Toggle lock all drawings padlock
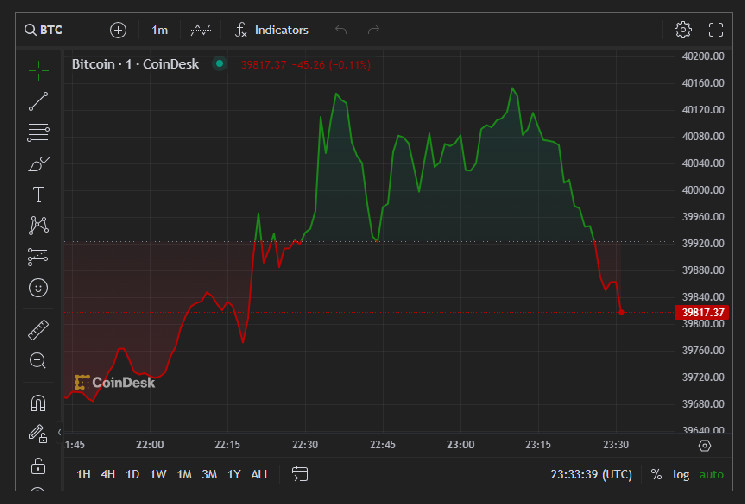Image resolution: width=745 pixels, height=504 pixels. click(38, 466)
